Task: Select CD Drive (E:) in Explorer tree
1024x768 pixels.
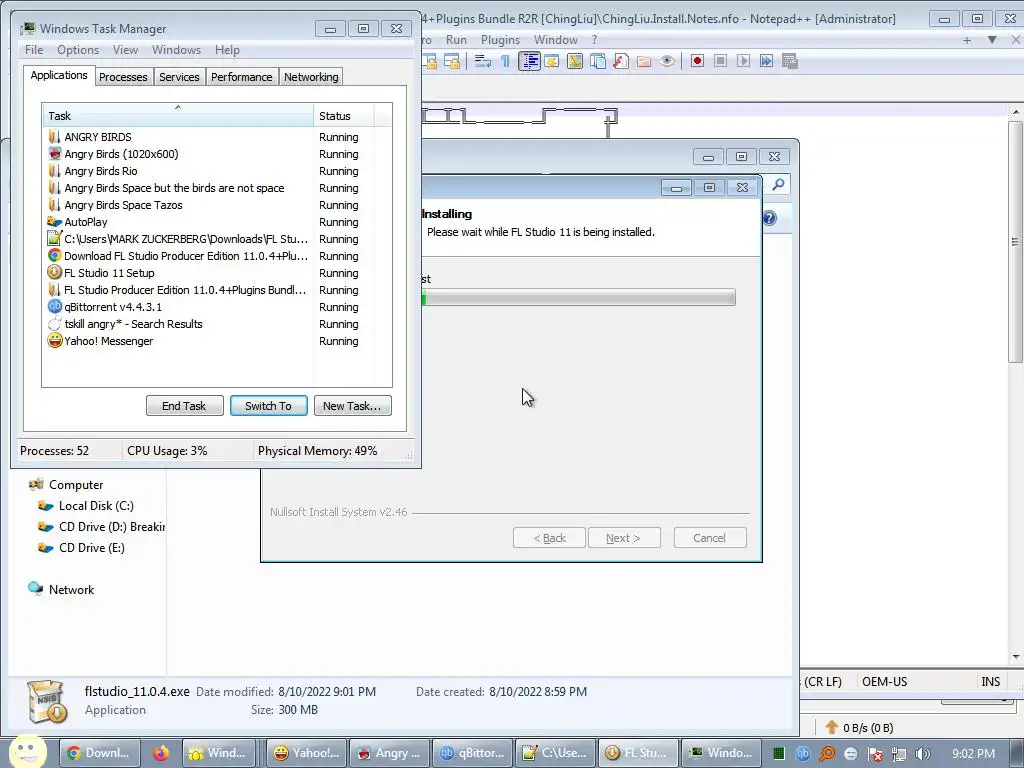Action: [x=81, y=547]
